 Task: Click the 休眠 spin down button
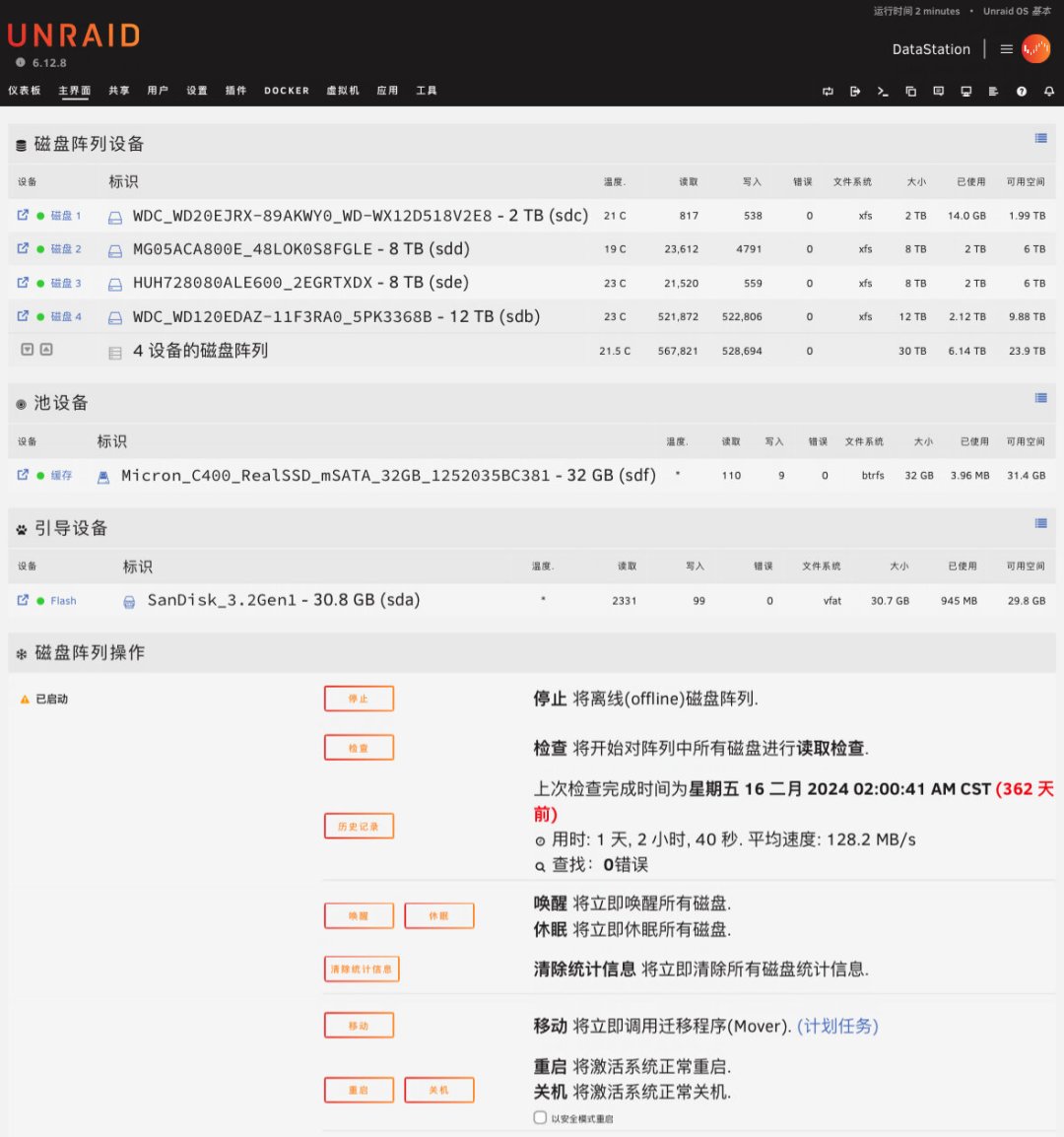(438, 916)
